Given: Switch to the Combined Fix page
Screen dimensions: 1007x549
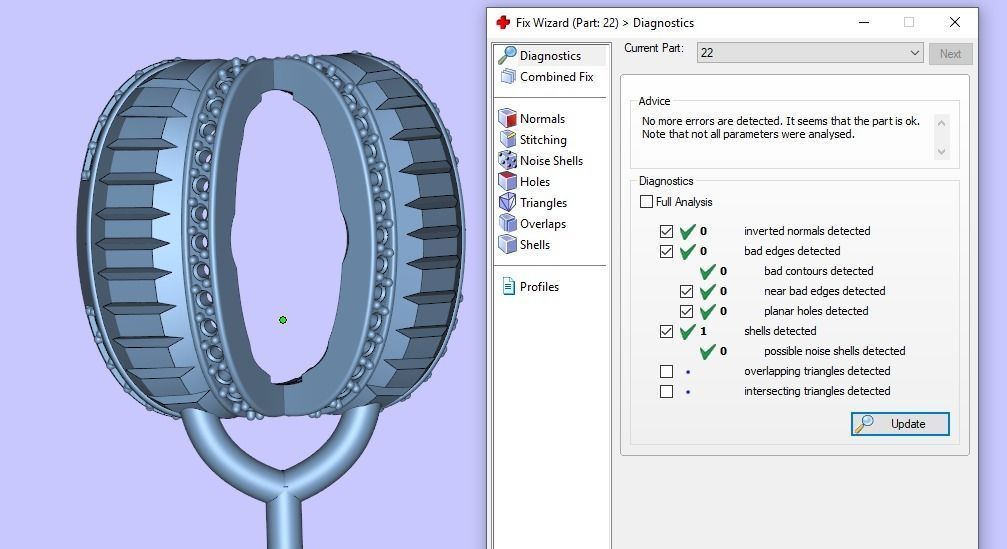Looking at the screenshot, I should 557,76.
